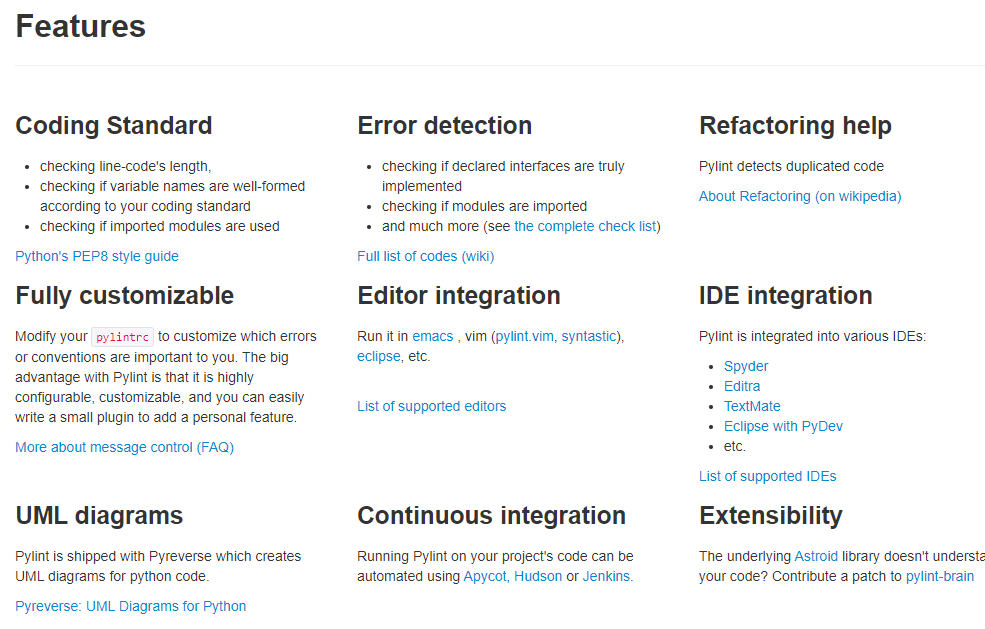Open the eclipse editor link
Screen dimensions: 985x629
coord(379,356)
